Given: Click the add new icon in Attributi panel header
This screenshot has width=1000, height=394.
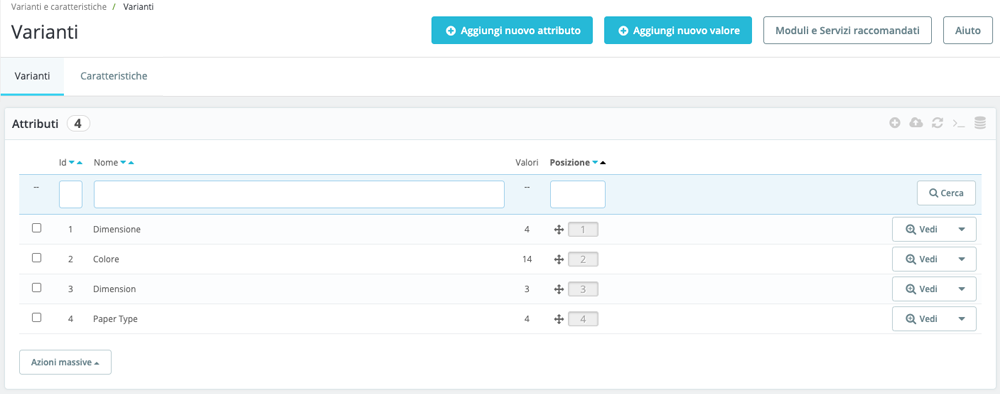Looking at the screenshot, I should tap(895, 123).
